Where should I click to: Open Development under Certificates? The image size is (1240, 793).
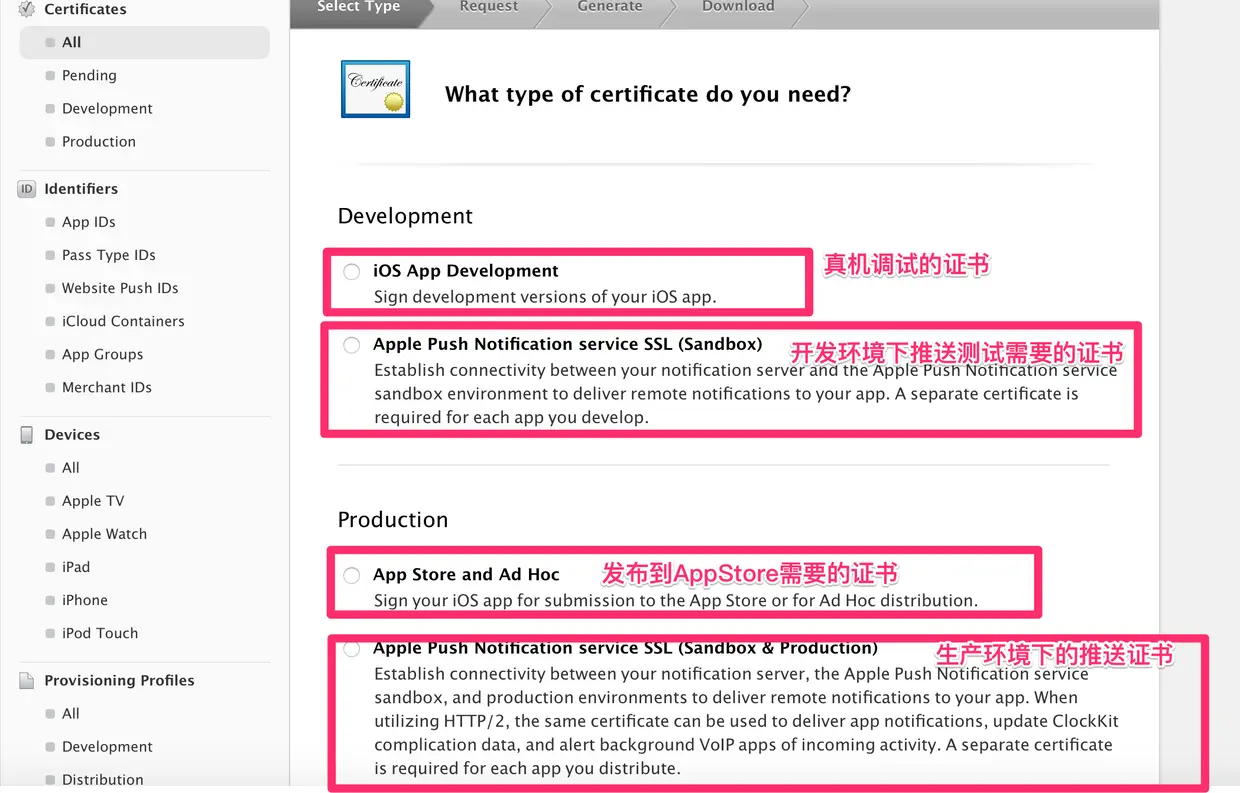[x=107, y=108]
